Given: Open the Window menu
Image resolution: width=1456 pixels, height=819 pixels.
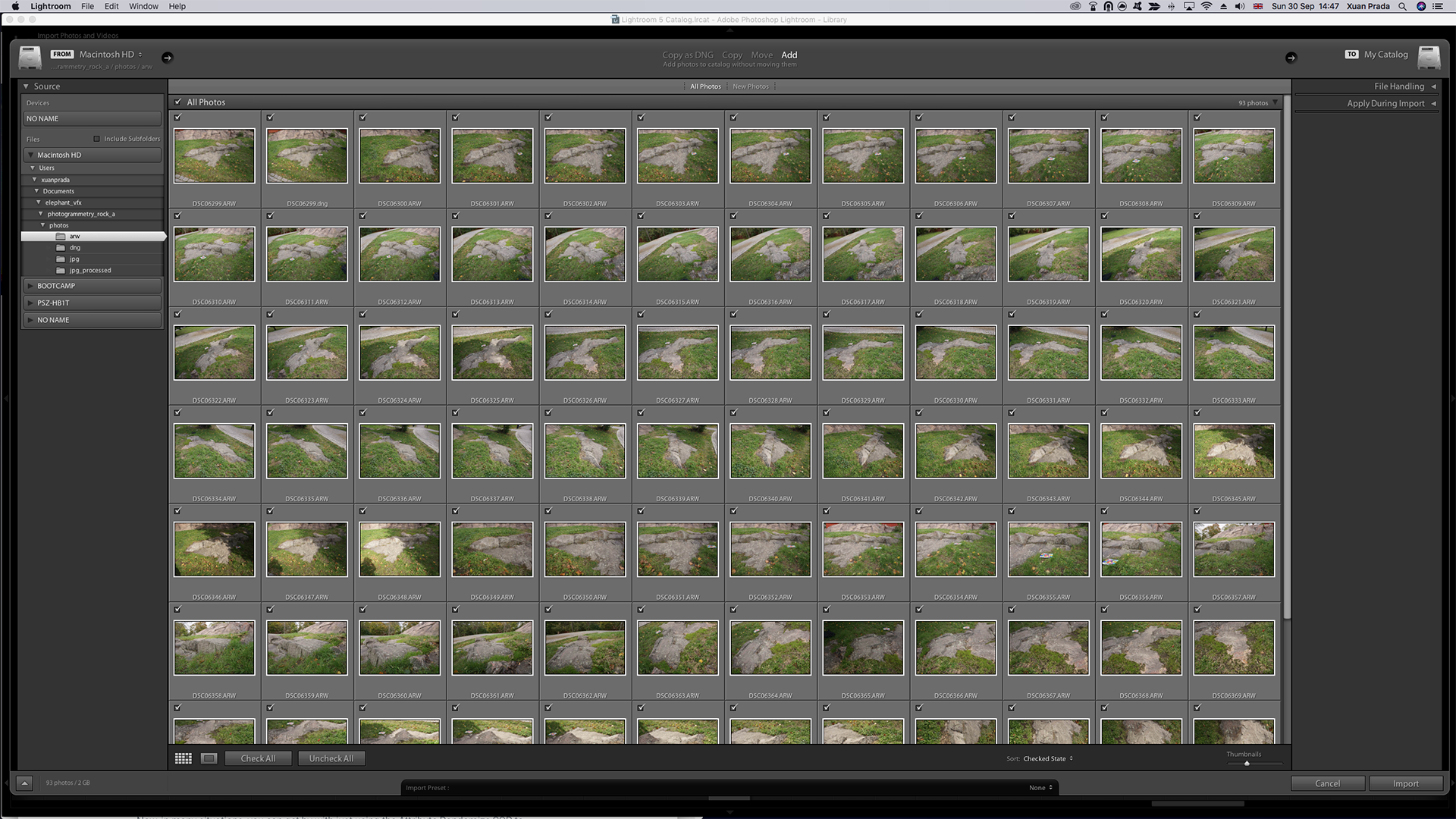Looking at the screenshot, I should coord(143,6).
